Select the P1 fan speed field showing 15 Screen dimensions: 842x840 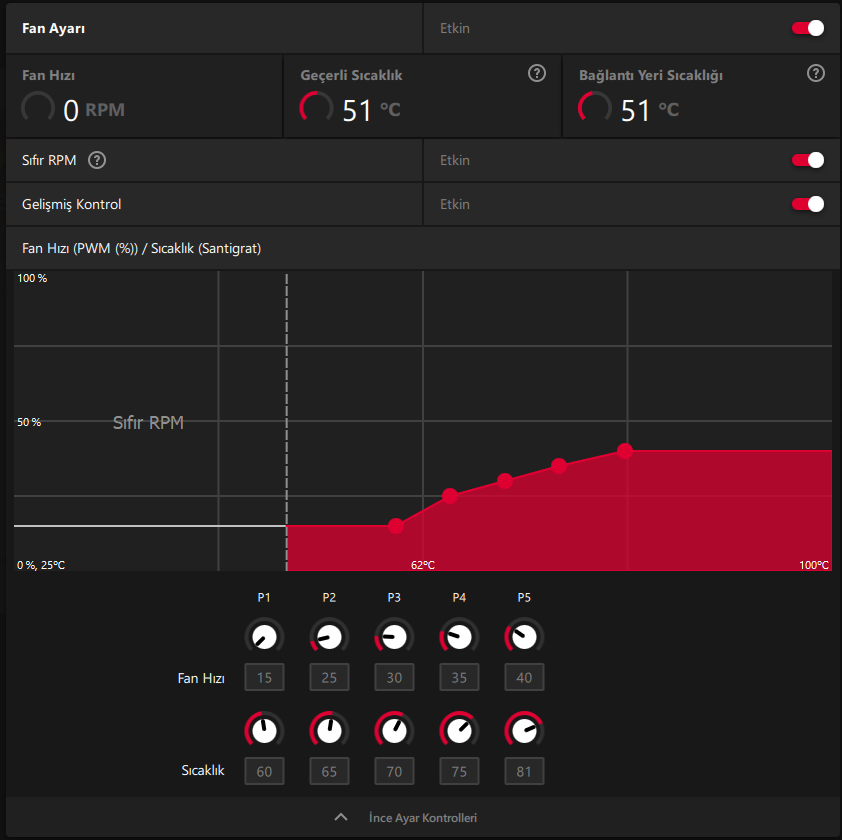(264, 677)
